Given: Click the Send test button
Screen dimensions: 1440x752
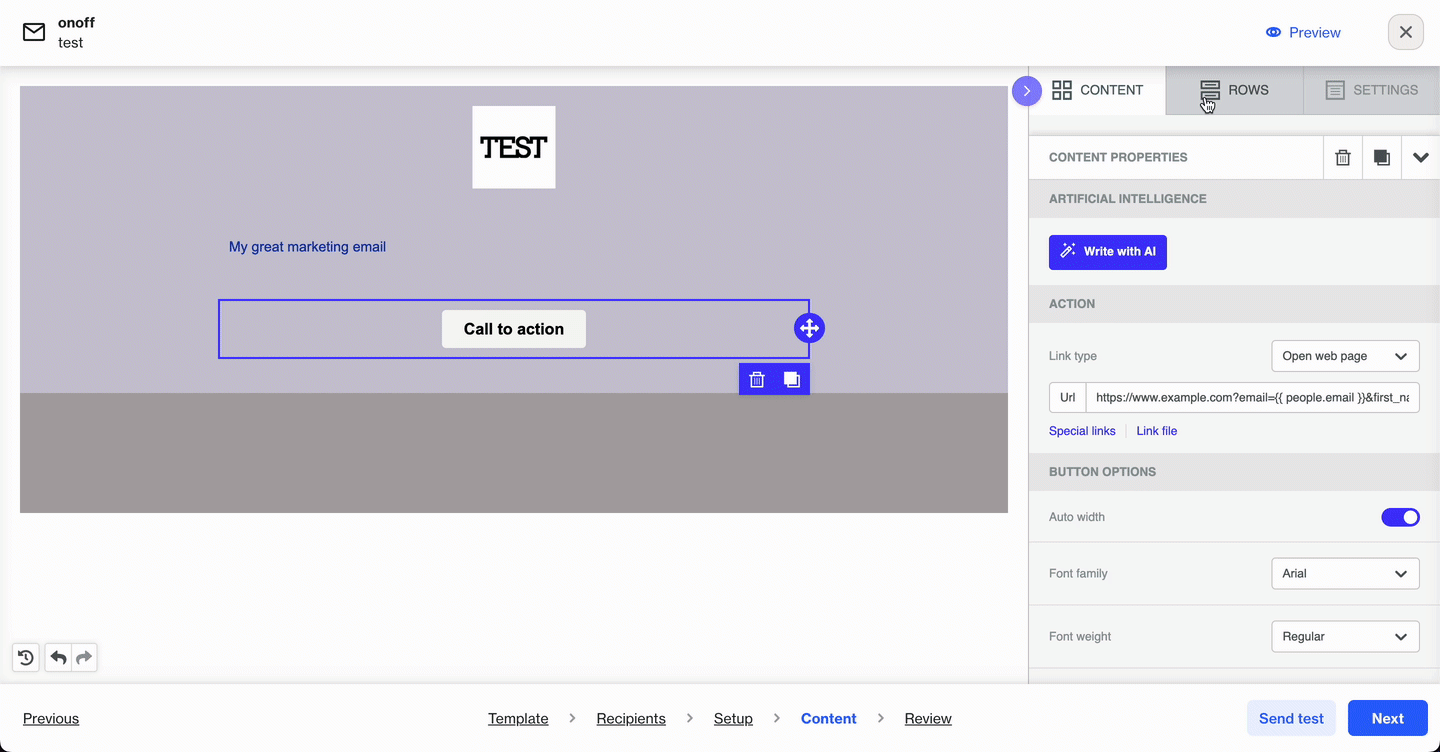Looking at the screenshot, I should click(x=1291, y=718).
